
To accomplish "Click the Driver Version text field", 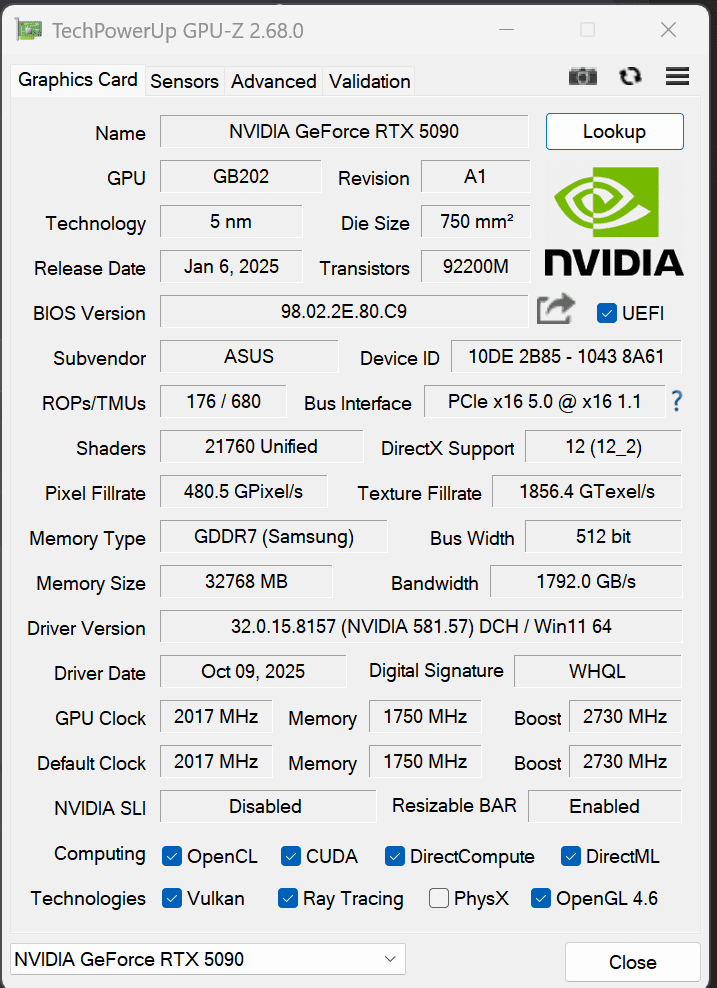I will coord(420,627).
